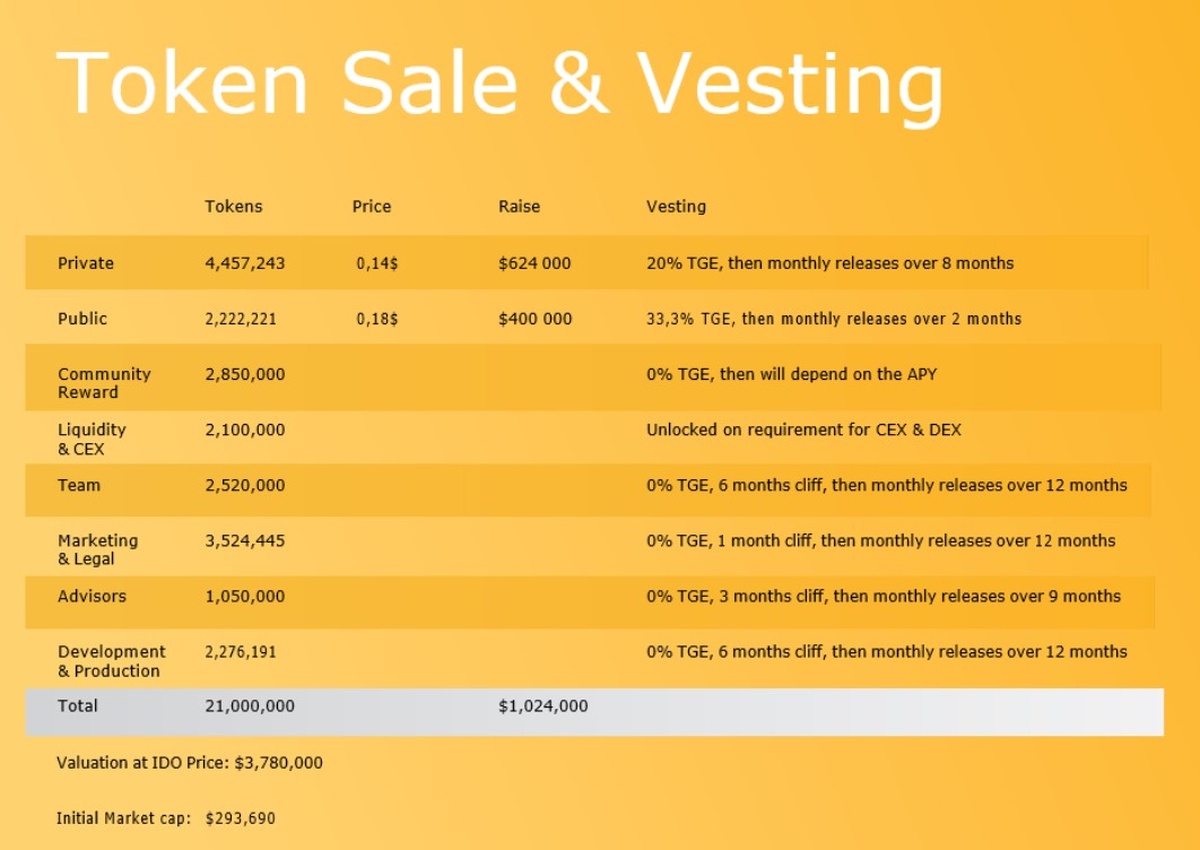1200x850 pixels.
Task: Select the Advisors 1,050,000 tokens value
Action: [245, 596]
